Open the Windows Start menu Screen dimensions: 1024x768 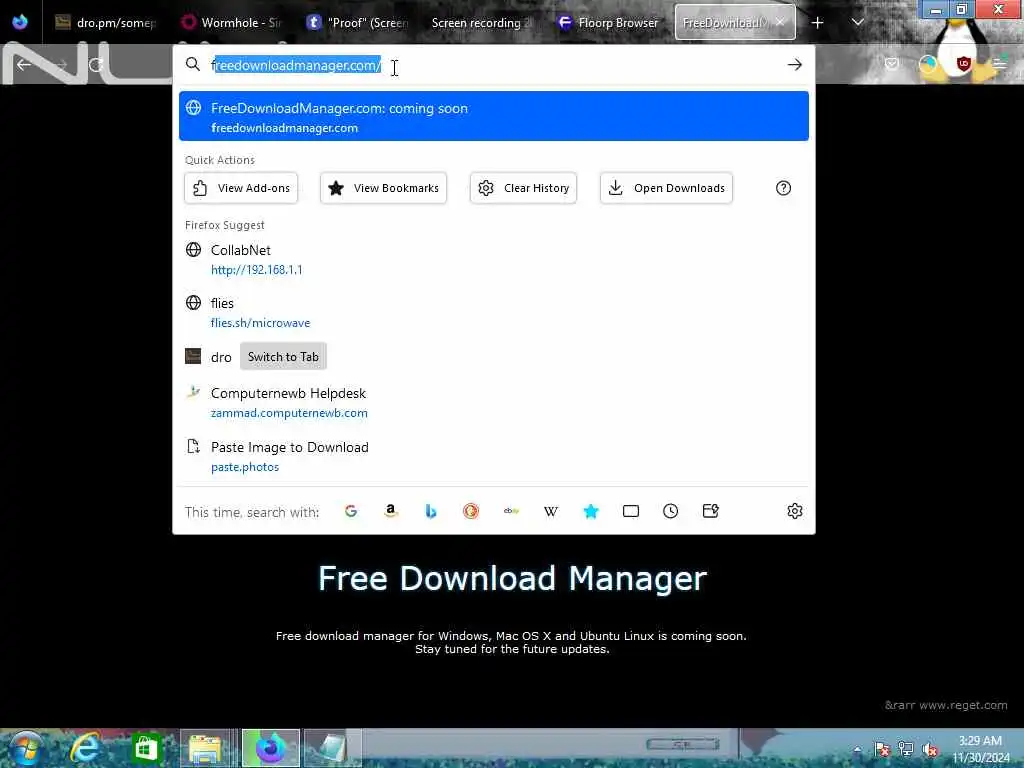[25, 748]
